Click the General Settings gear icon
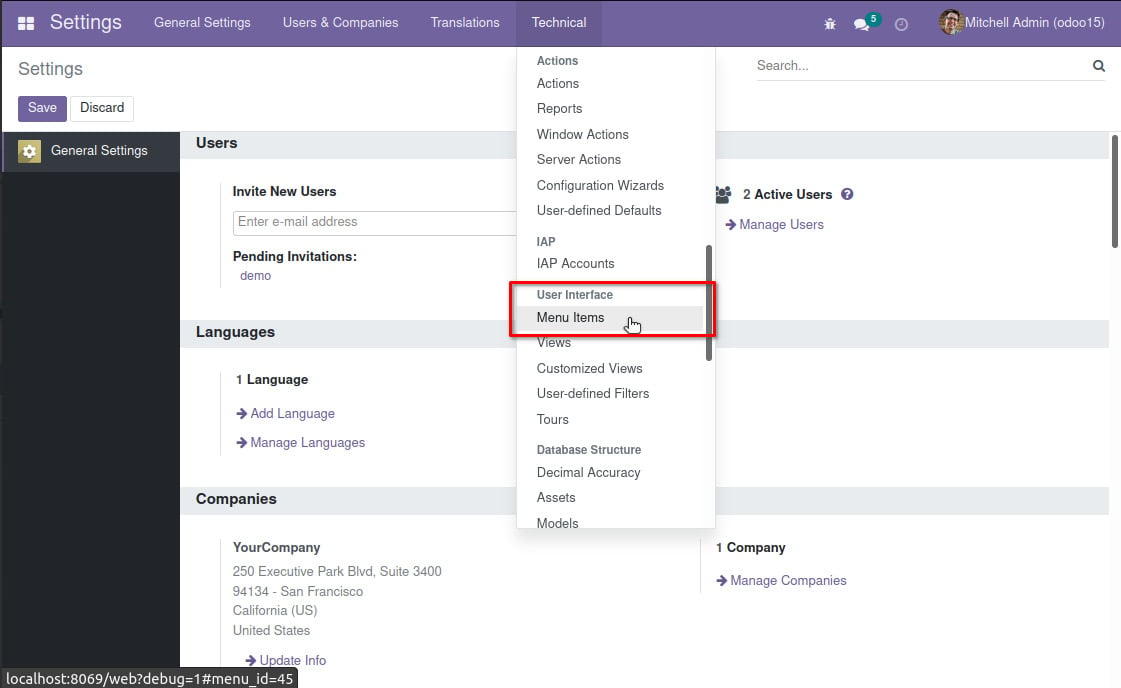The image size is (1121, 688). 29,151
